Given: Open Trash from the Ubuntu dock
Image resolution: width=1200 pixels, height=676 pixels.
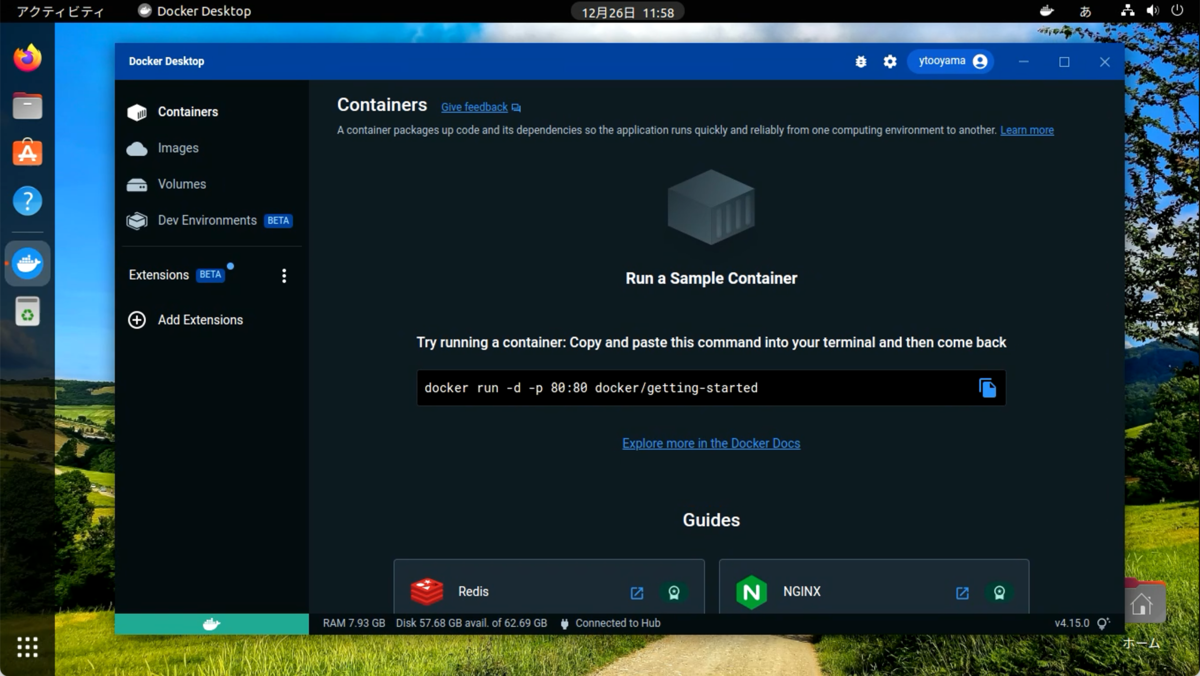Looking at the screenshot, I should coord(27,312).
